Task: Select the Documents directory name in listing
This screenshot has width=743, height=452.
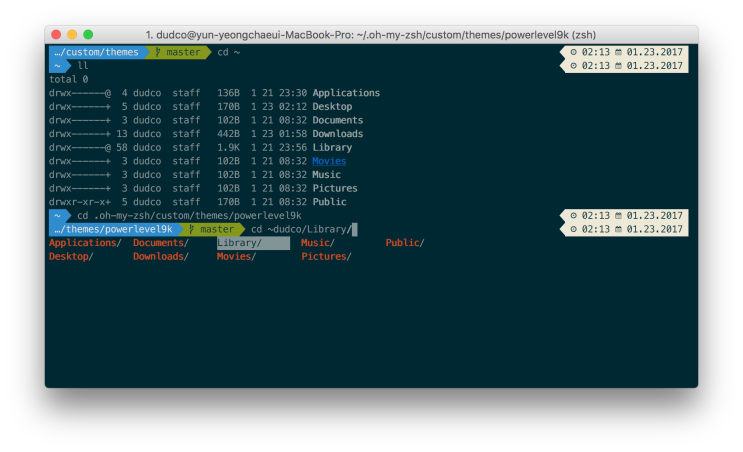Action: 337,120
